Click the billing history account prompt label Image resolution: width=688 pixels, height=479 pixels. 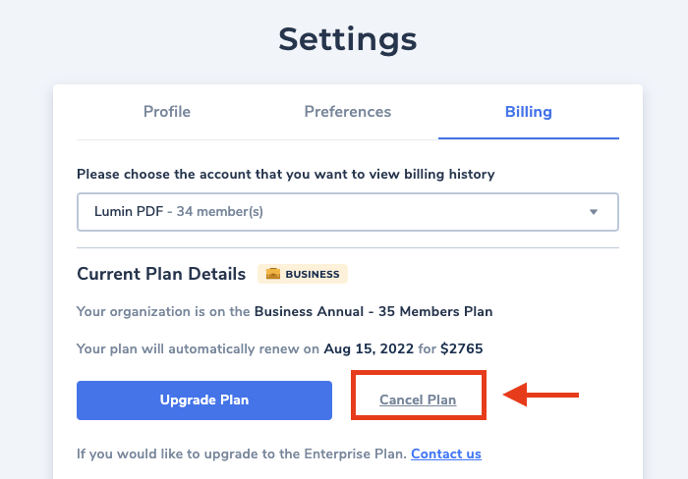286,174
